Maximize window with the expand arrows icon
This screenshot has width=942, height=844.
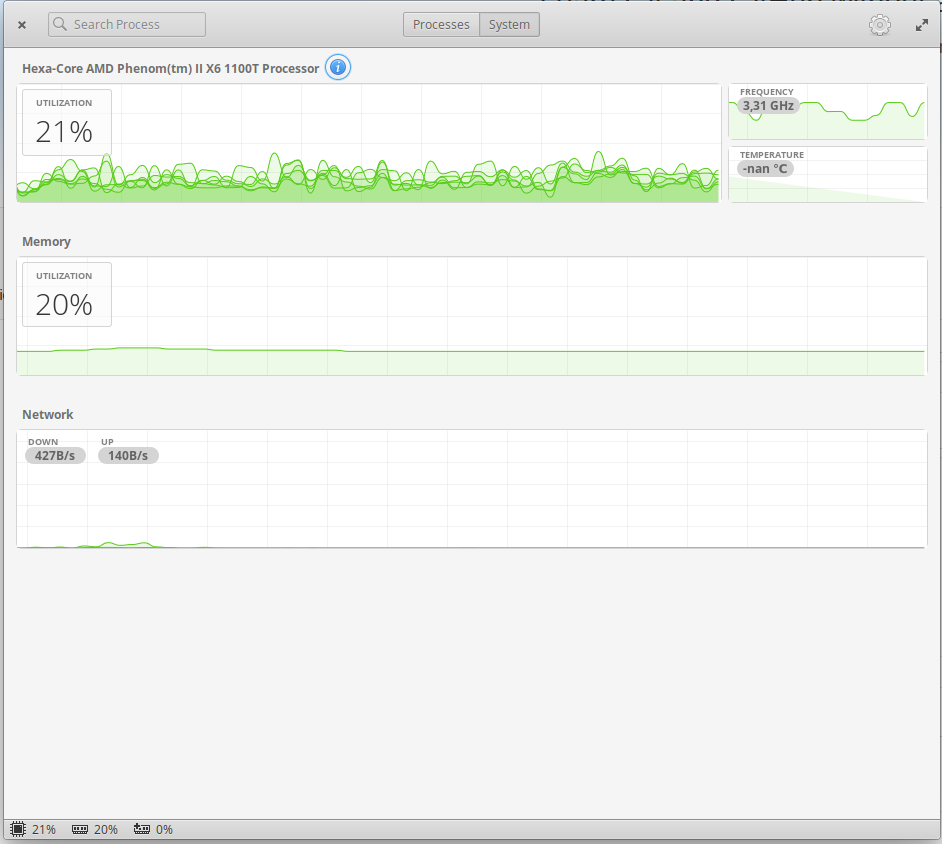[922, 25]
